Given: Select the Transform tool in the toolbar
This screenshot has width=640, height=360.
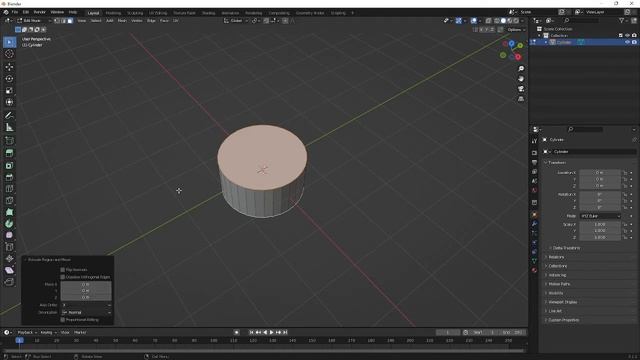Looking at the screenshot, I should 9,102.
